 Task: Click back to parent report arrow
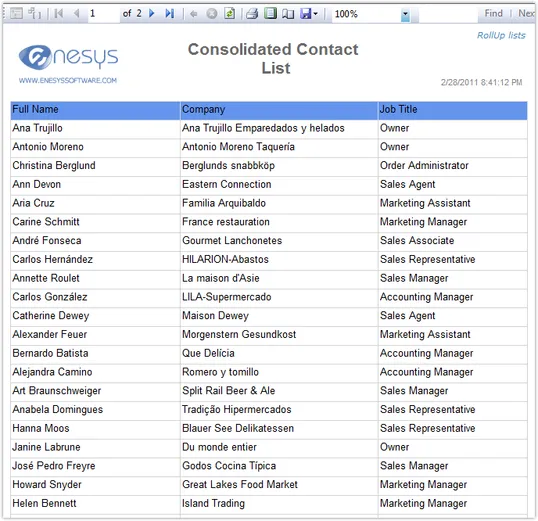194,14
